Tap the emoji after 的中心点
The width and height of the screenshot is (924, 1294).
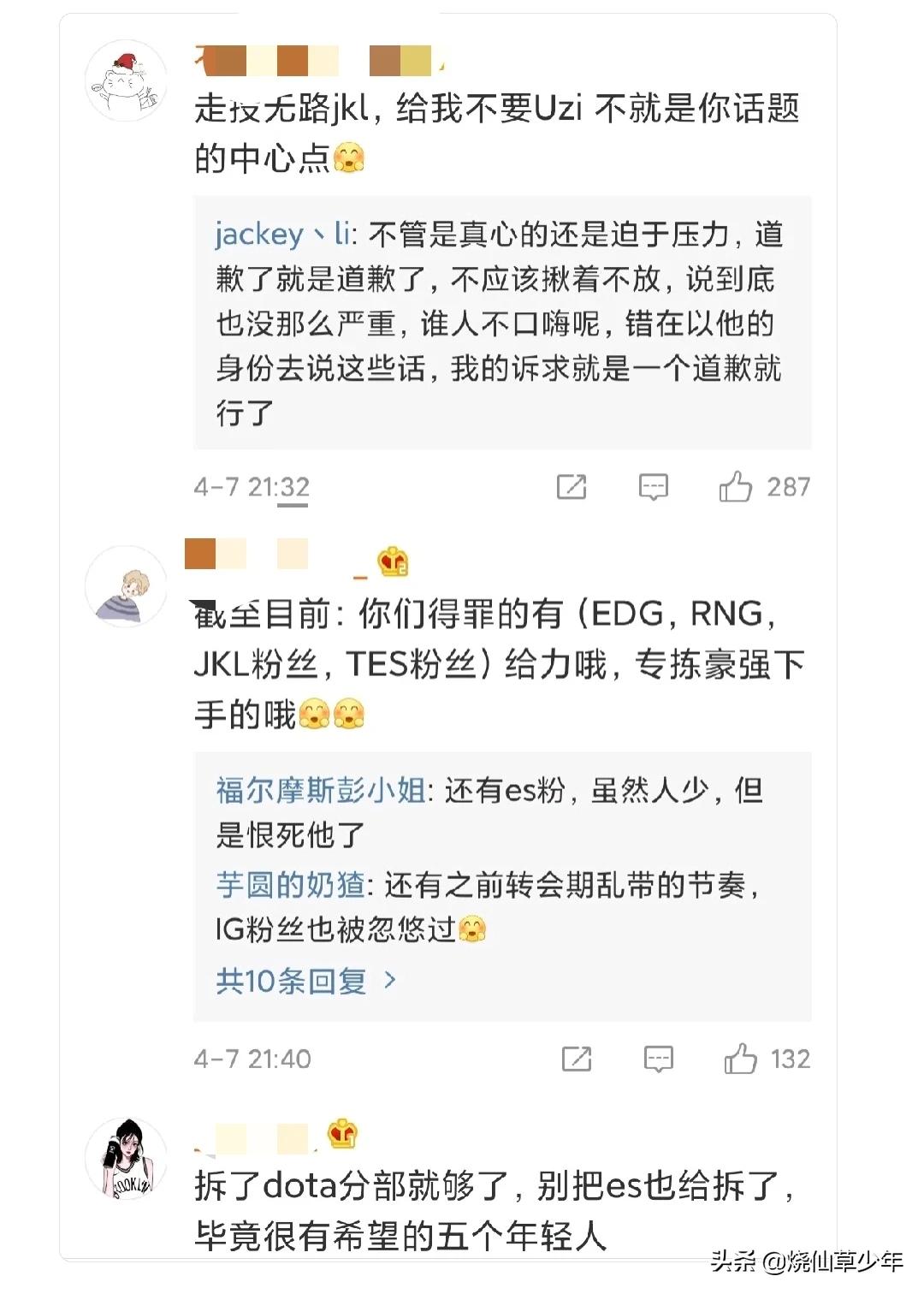(349, 158)
